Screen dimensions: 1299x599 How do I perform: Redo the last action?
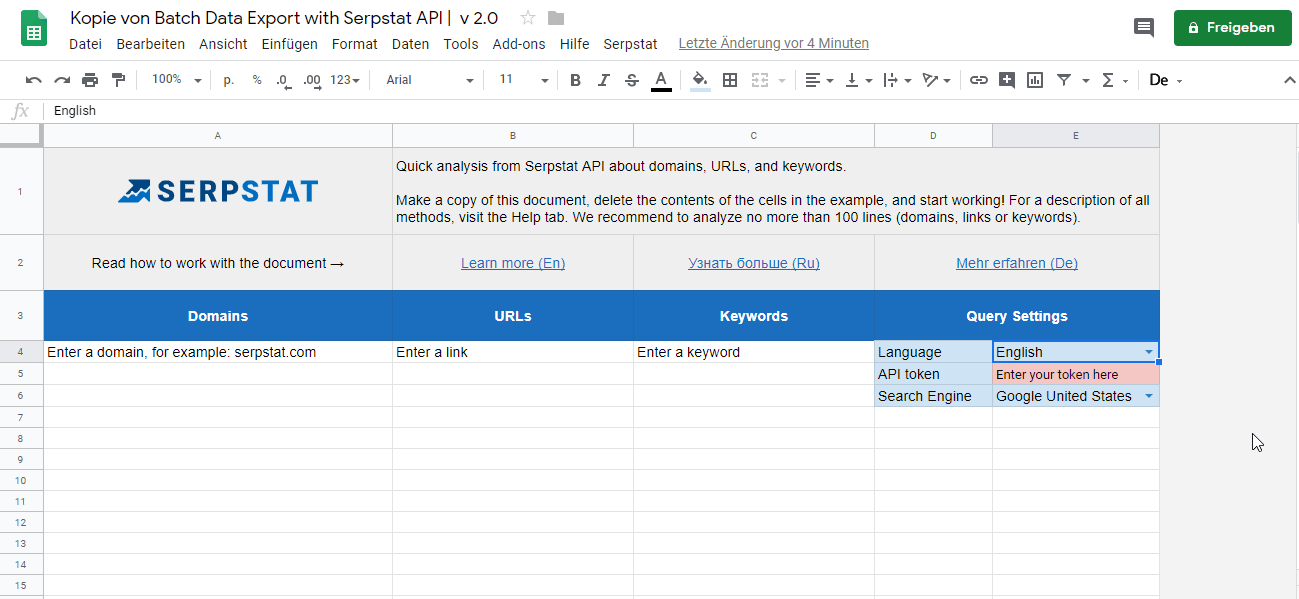tap(62, 80)
